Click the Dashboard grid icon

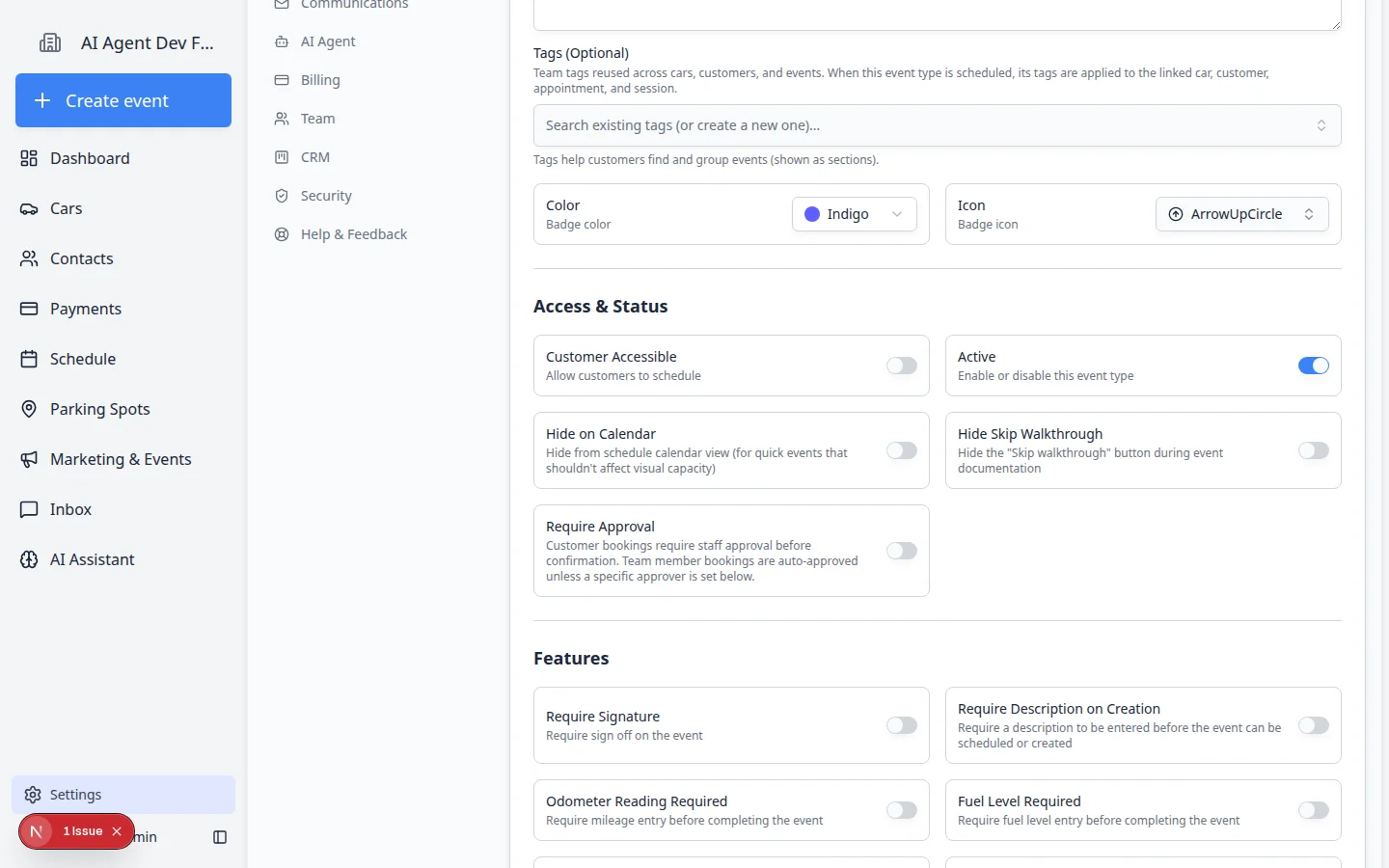click(x=29, y=158)
